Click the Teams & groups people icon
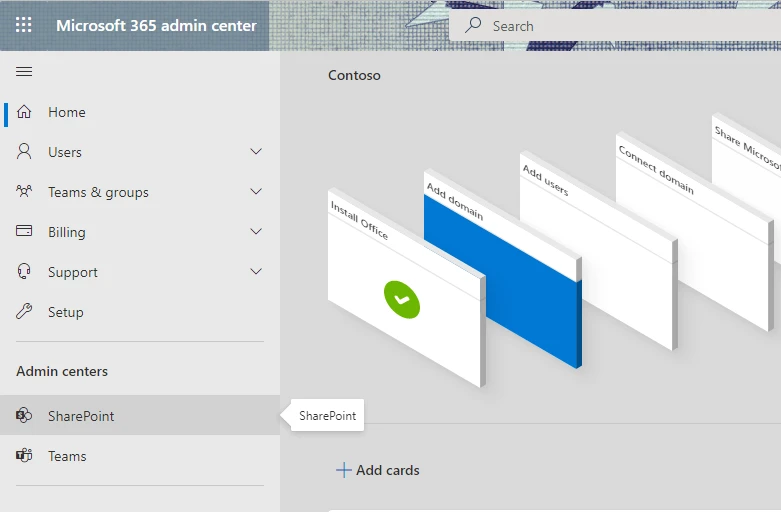The width and height of the screenshot is (781, 512). pyautogui.click(x=24, y=191)
